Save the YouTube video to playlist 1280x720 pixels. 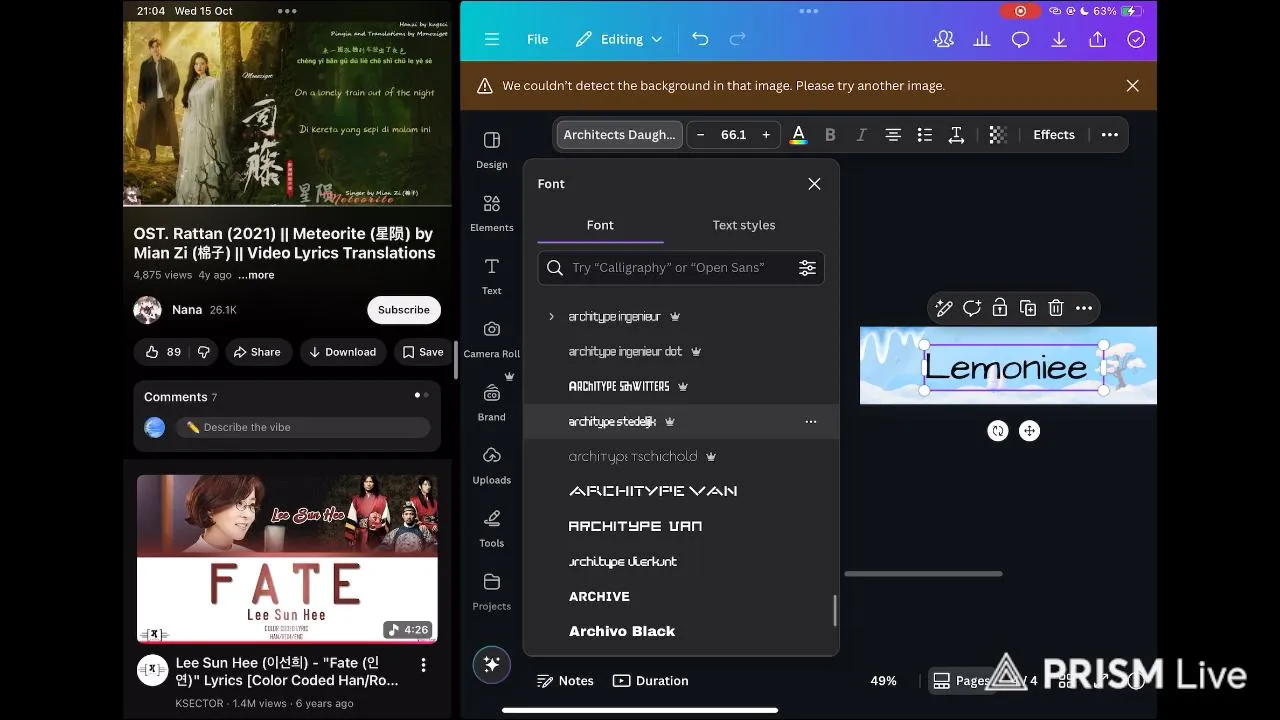click(423, 352)
